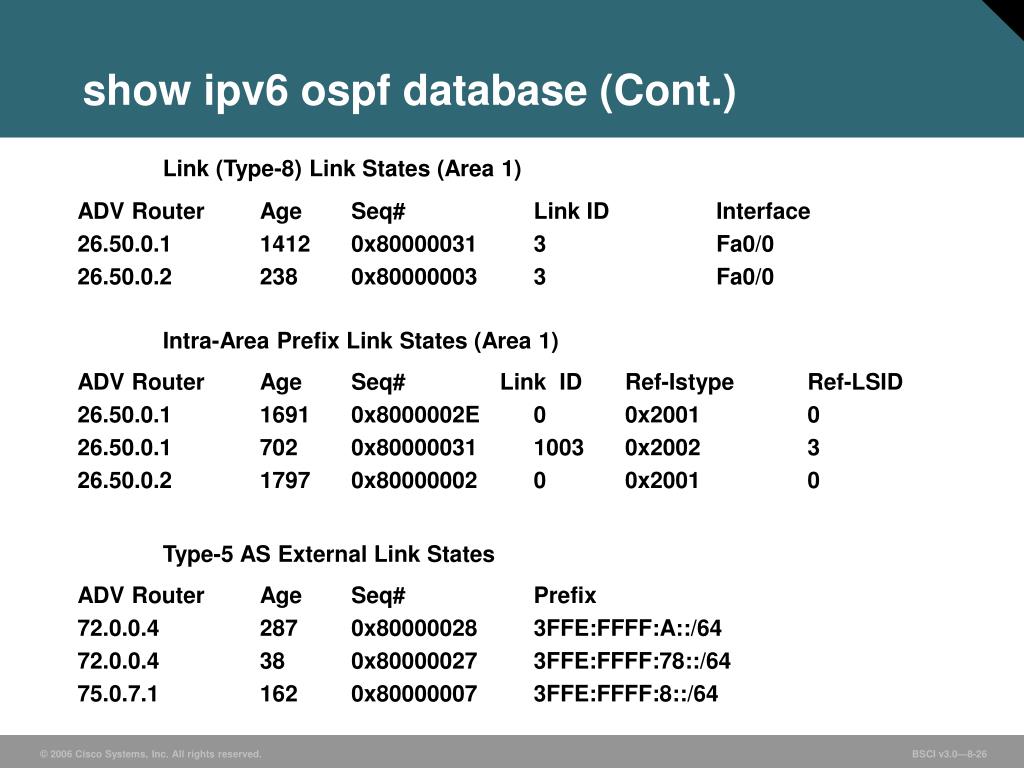Select Age value 162

[x=279, y=694]
